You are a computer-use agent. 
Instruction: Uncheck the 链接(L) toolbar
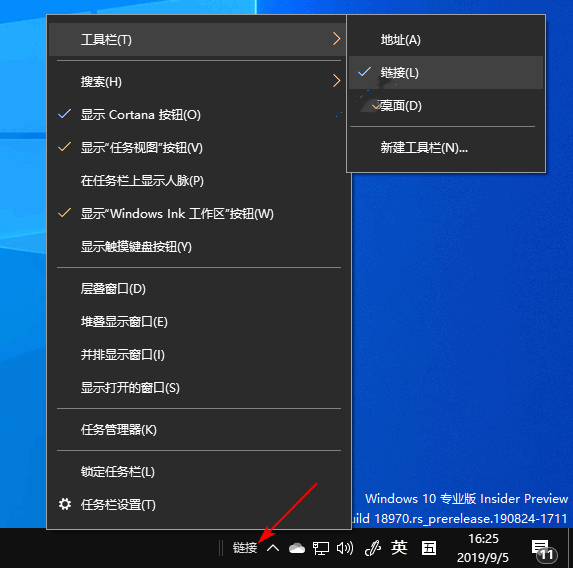pyautogui.click(x=446, y=72)
